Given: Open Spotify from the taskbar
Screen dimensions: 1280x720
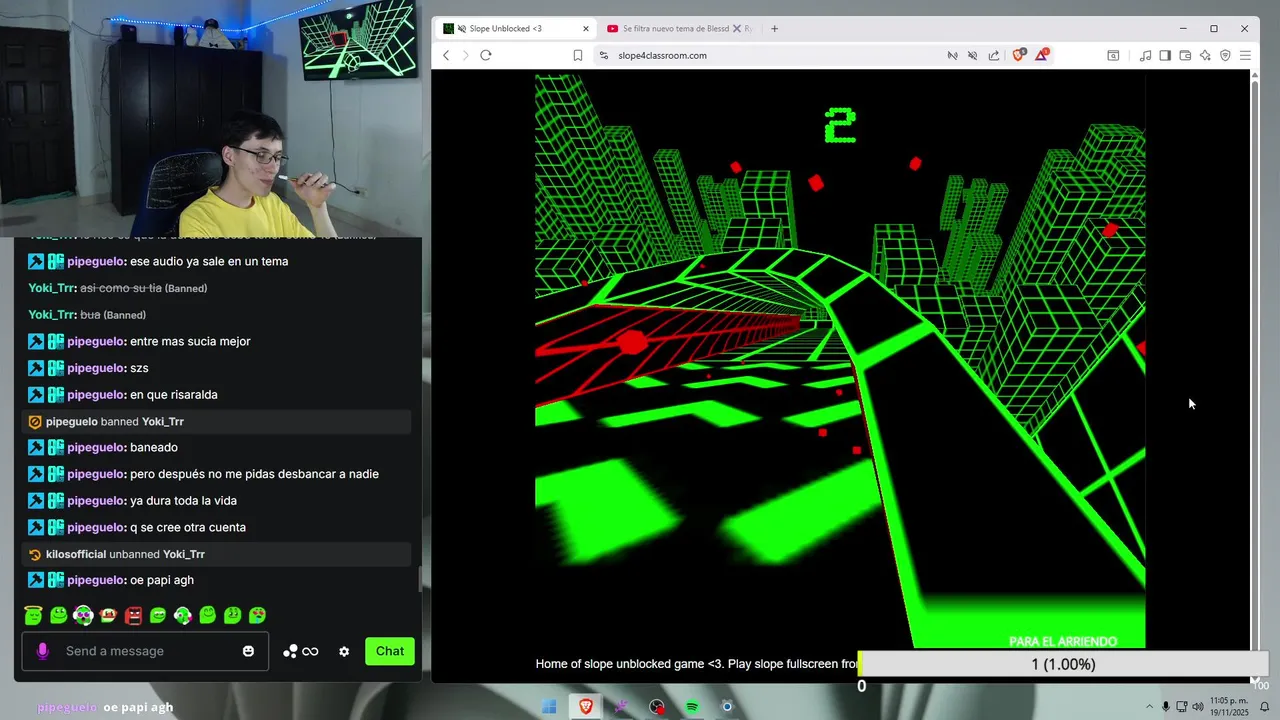Looking at the screenshot, I should [x=692, y=707].
